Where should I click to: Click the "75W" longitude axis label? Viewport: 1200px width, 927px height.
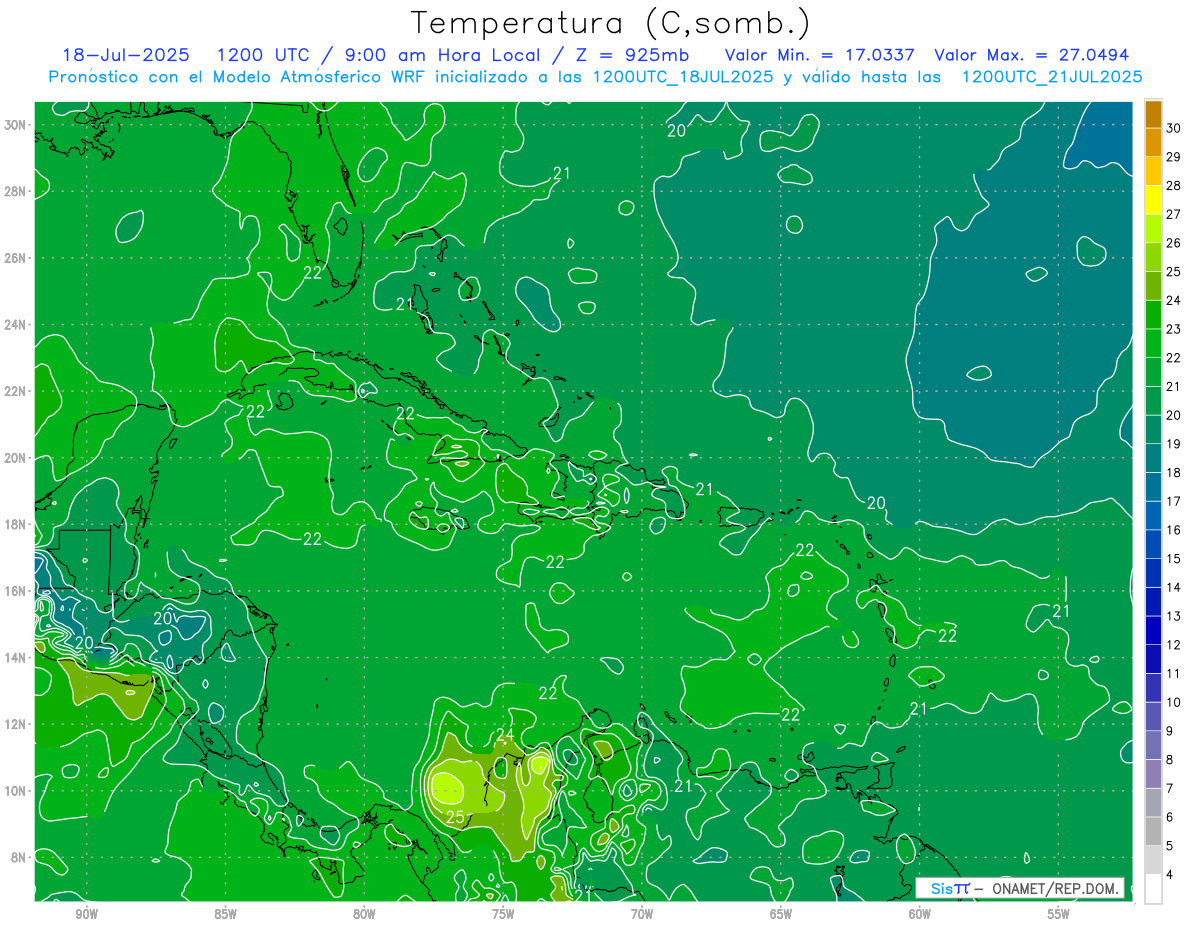tap(503, 914)
